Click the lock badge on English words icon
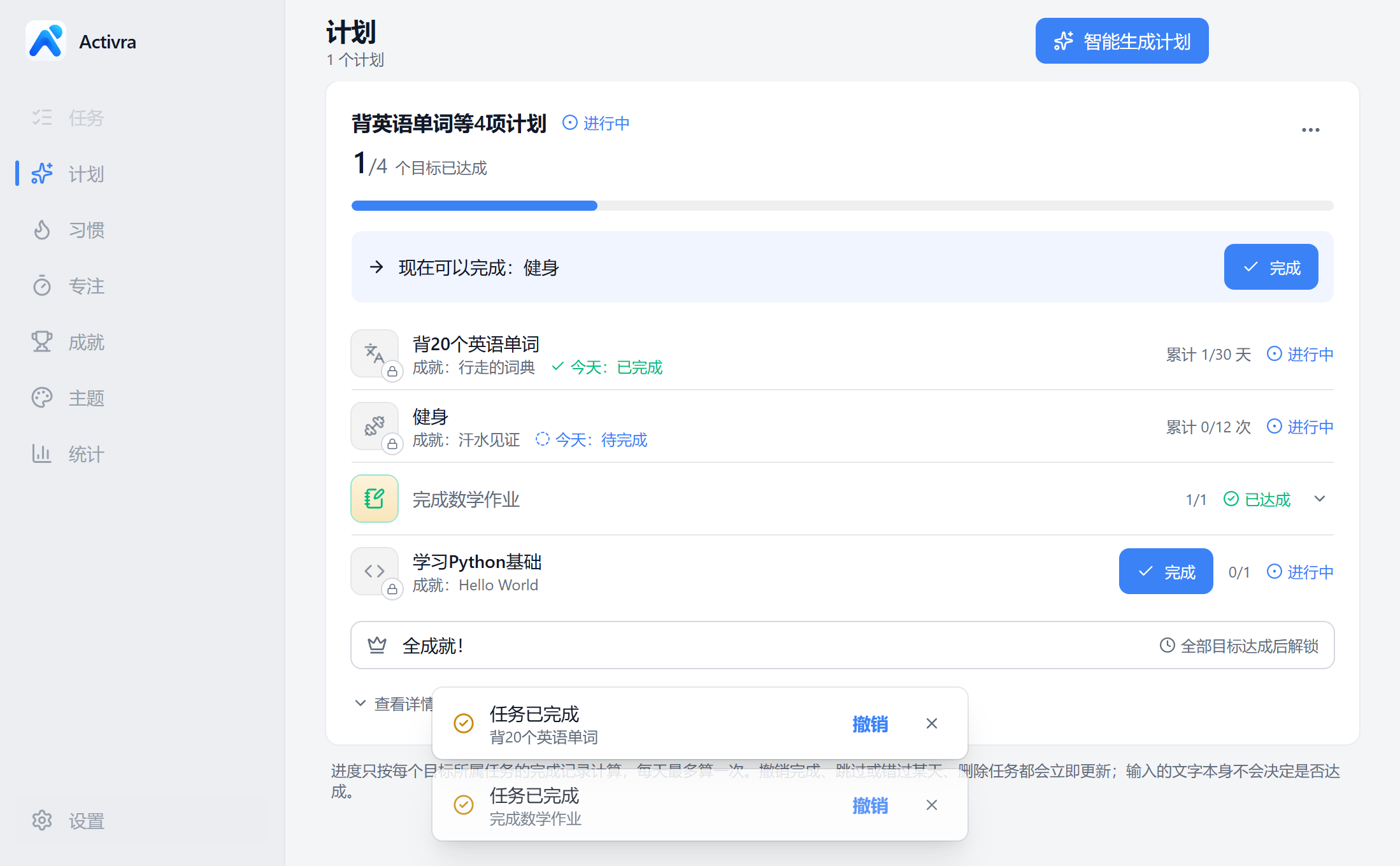The height and width of the screenshot is (866, 1400). pos(392,371)
